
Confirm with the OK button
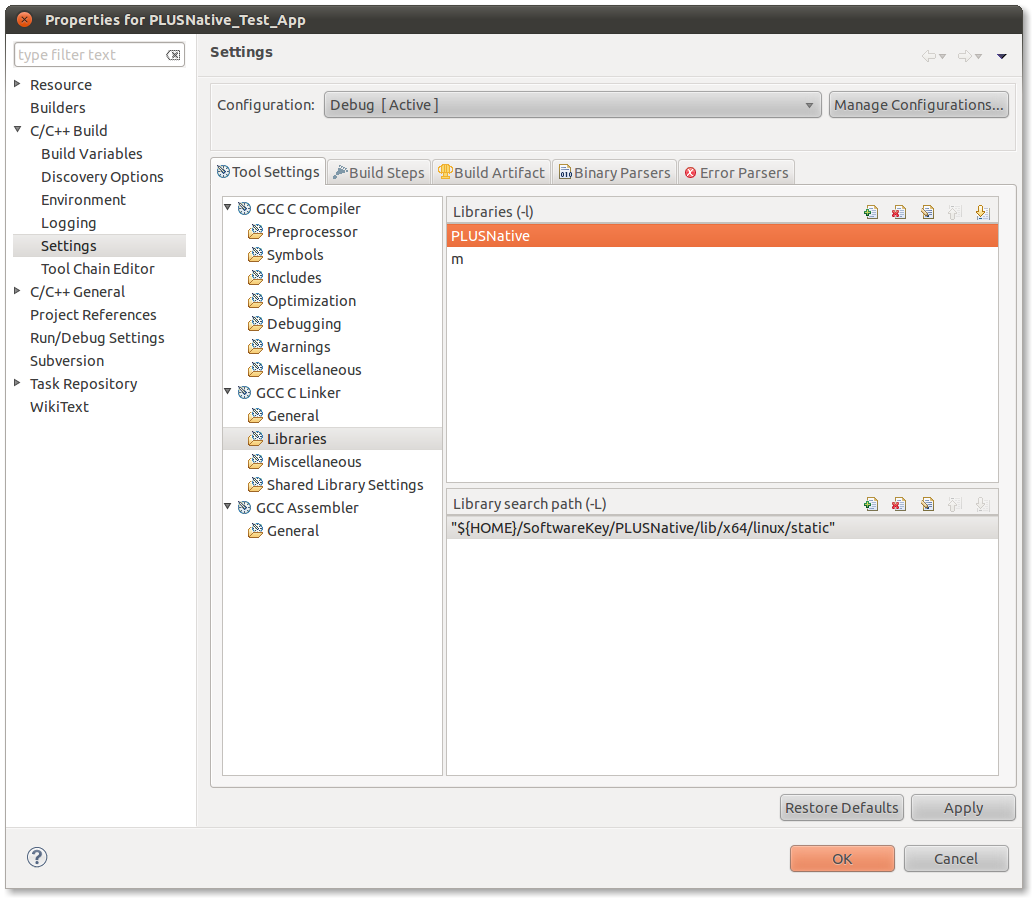pyautogui.click(x=842, y=858)
